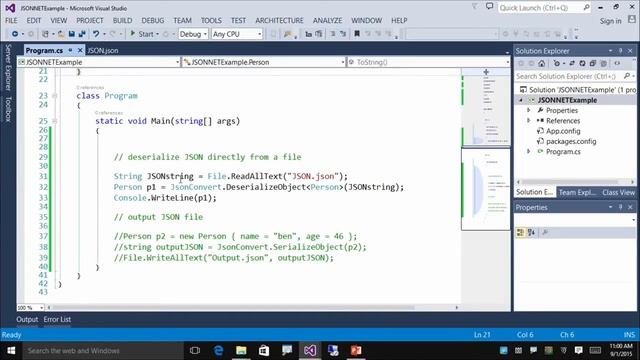Expand the Properties node in Solution Explorer
Viewport: 640px width, 360px height.
coord(528,110)
